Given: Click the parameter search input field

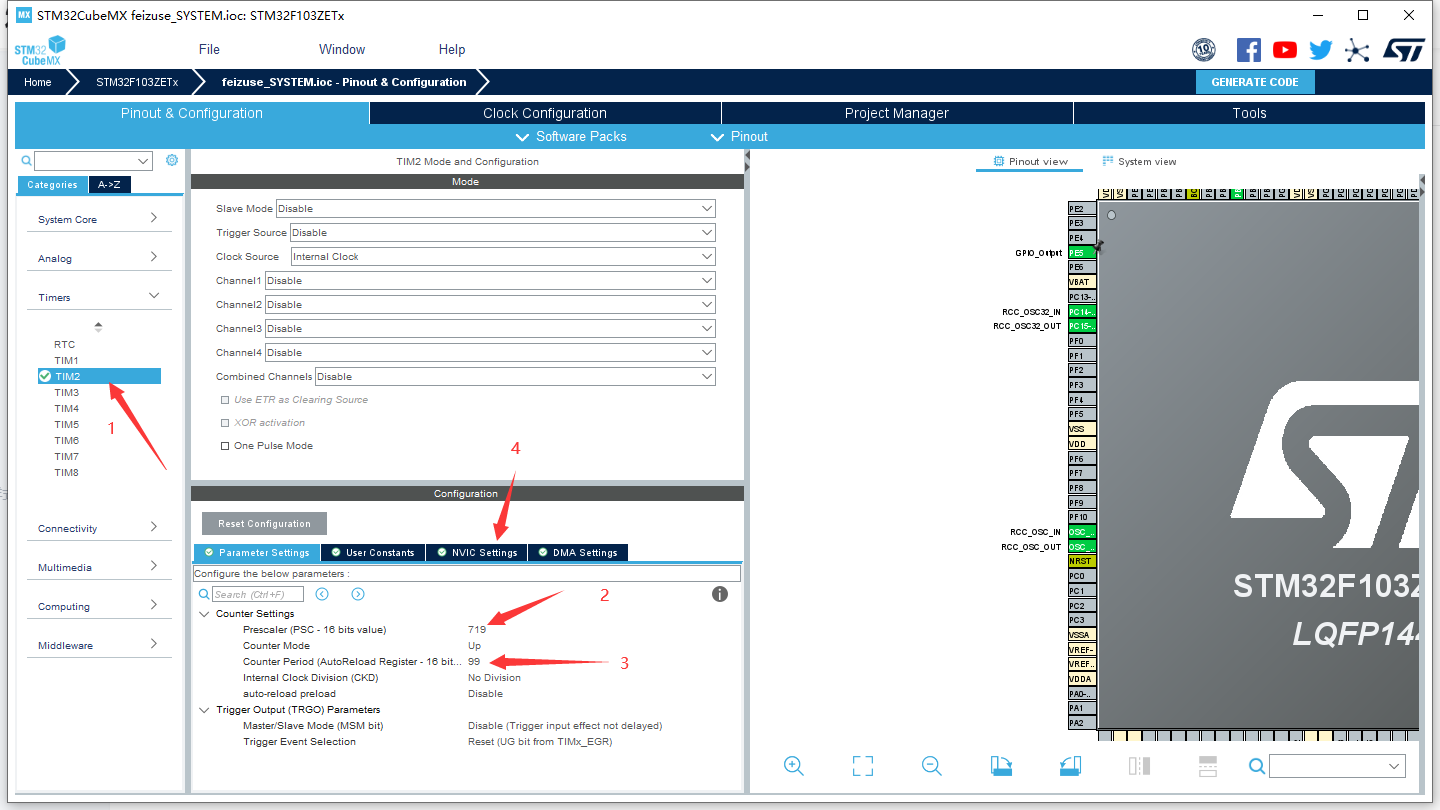Looking at the screenshot, I should [x=257, y=594].
